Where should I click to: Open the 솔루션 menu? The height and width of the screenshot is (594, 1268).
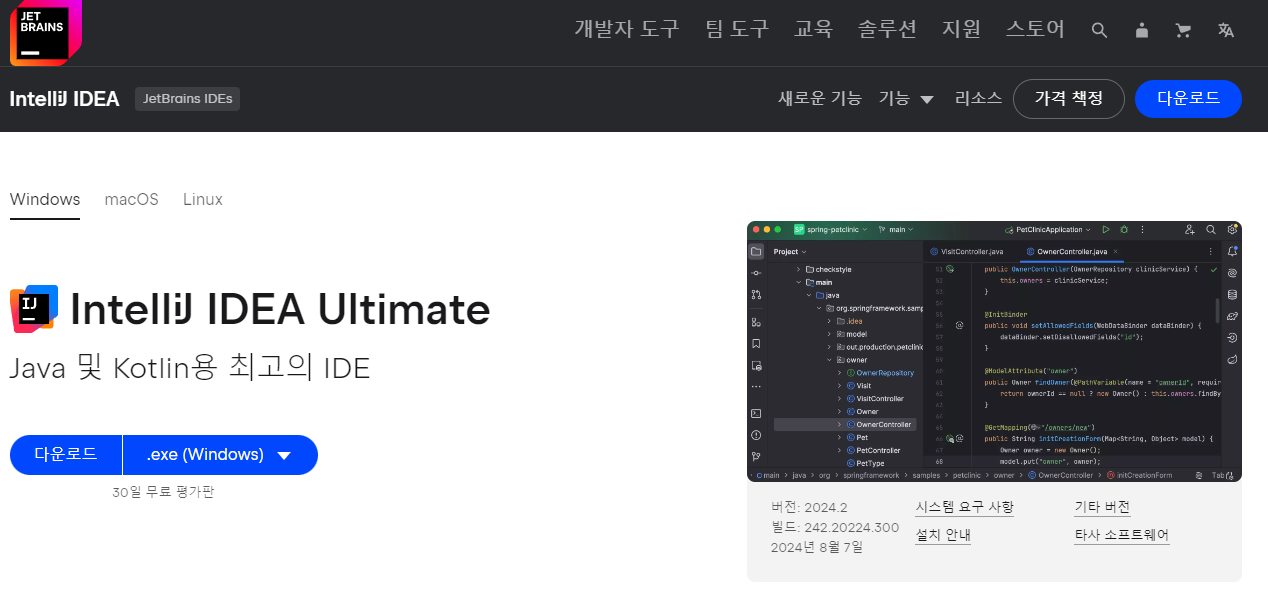coord(887,29)
